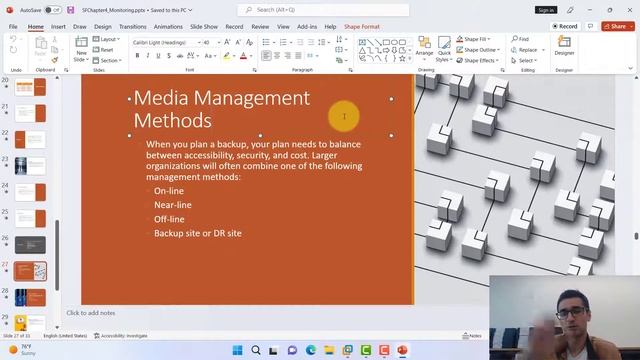Click the slide panel scrollbar thumb
Screen dimensions: 640x360
pyautogui.click(x=57, y=256)
